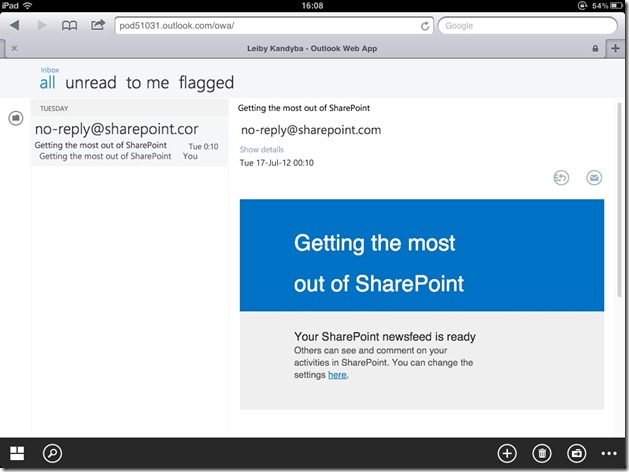Open the more options ellipsis
Screen dimensions: 629x472
pyautogui.click(x=609, y=454)
